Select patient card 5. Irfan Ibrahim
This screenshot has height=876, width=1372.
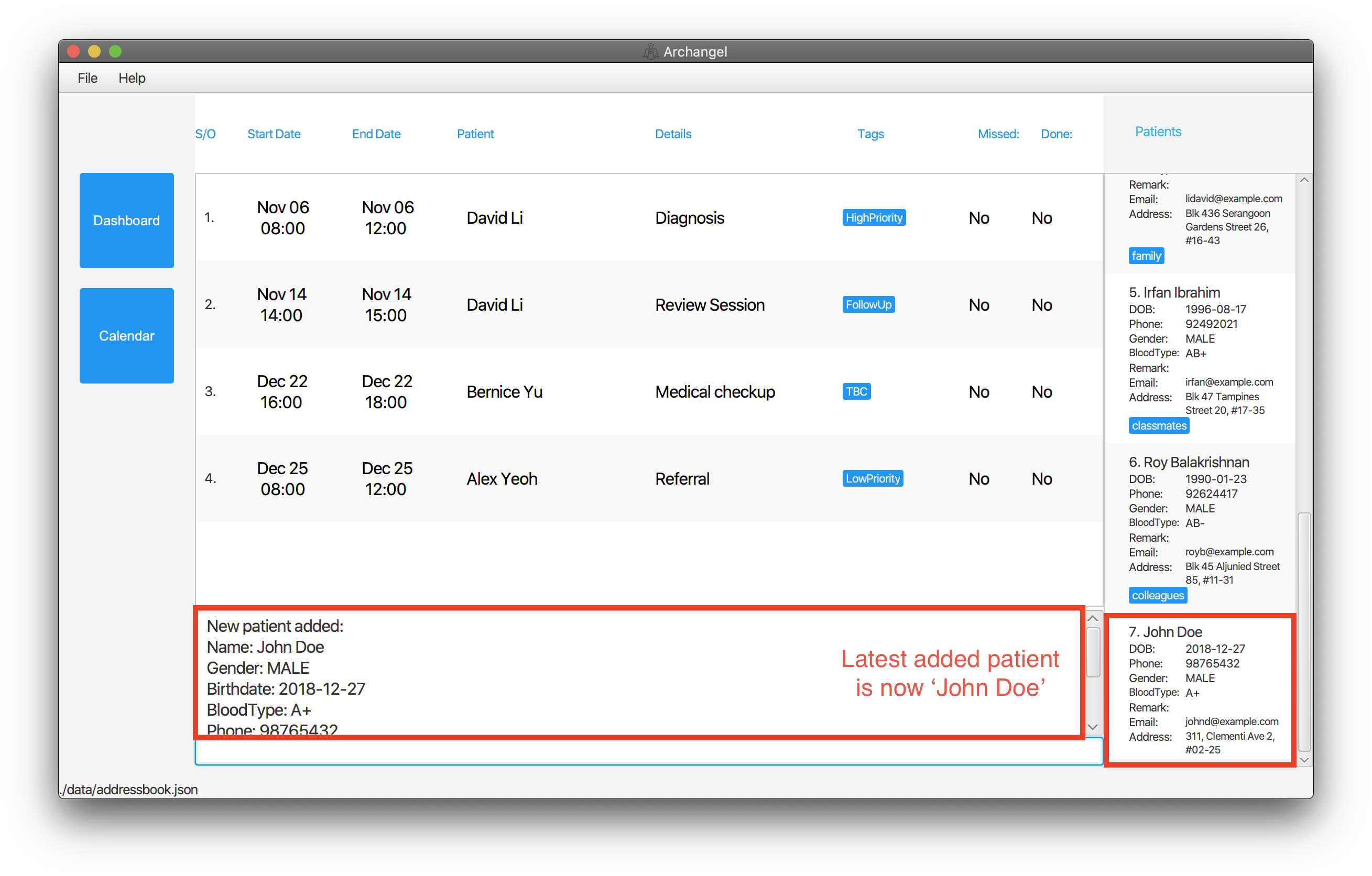pyautogui.click(x=1200, y=359)
